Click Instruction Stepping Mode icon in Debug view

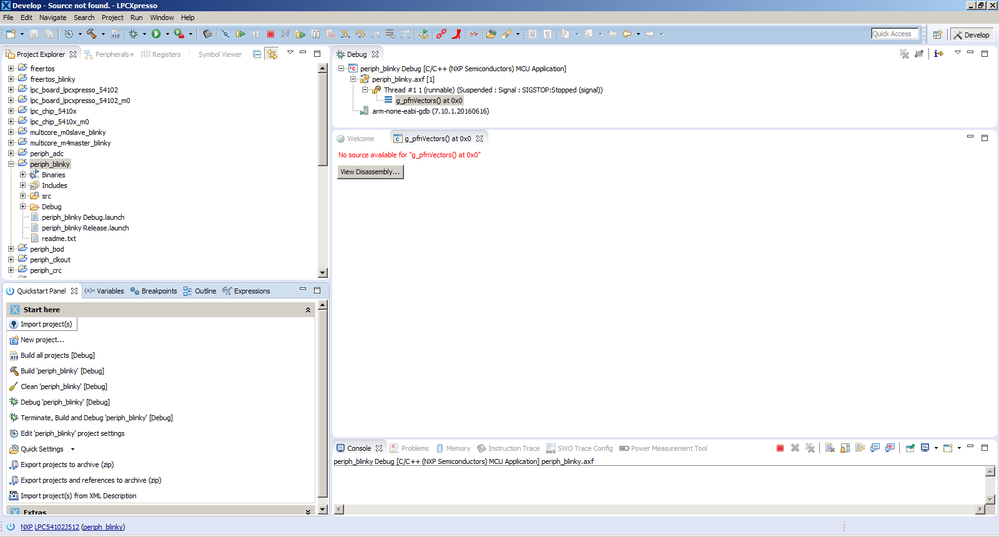938,54
